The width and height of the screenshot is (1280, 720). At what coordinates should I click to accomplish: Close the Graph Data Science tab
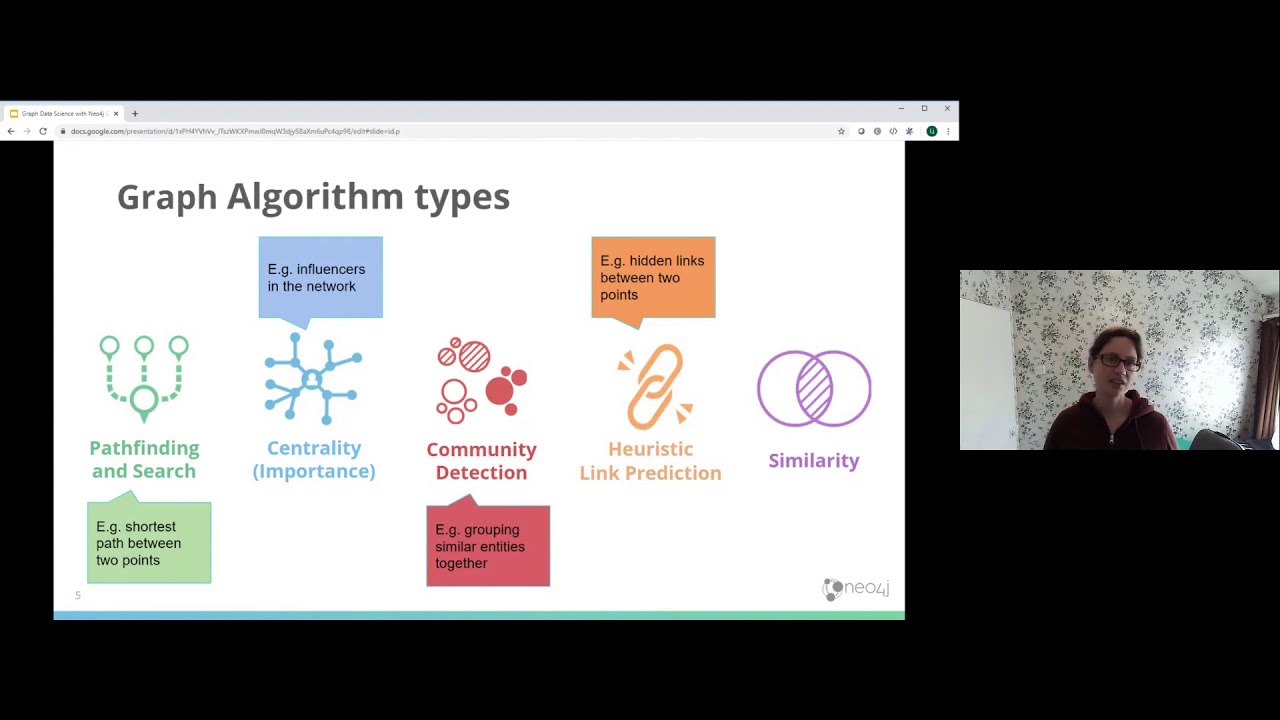[116, 113]
